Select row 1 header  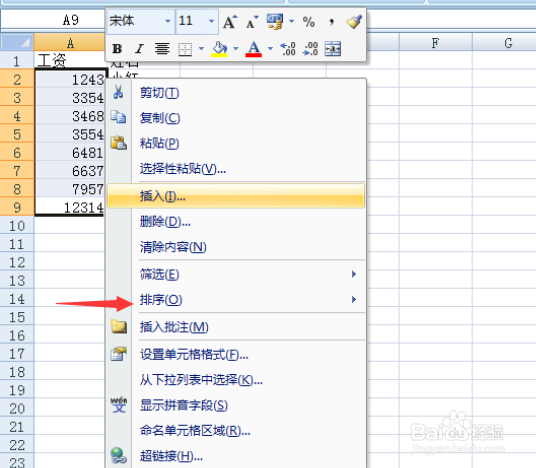pos(17,61)
